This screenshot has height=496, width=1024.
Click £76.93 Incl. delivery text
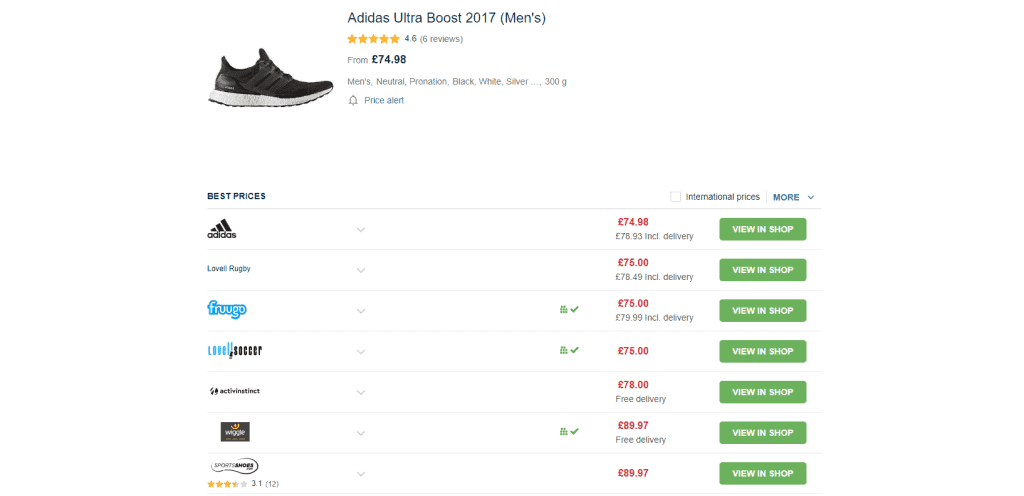[x=654, y=236]
